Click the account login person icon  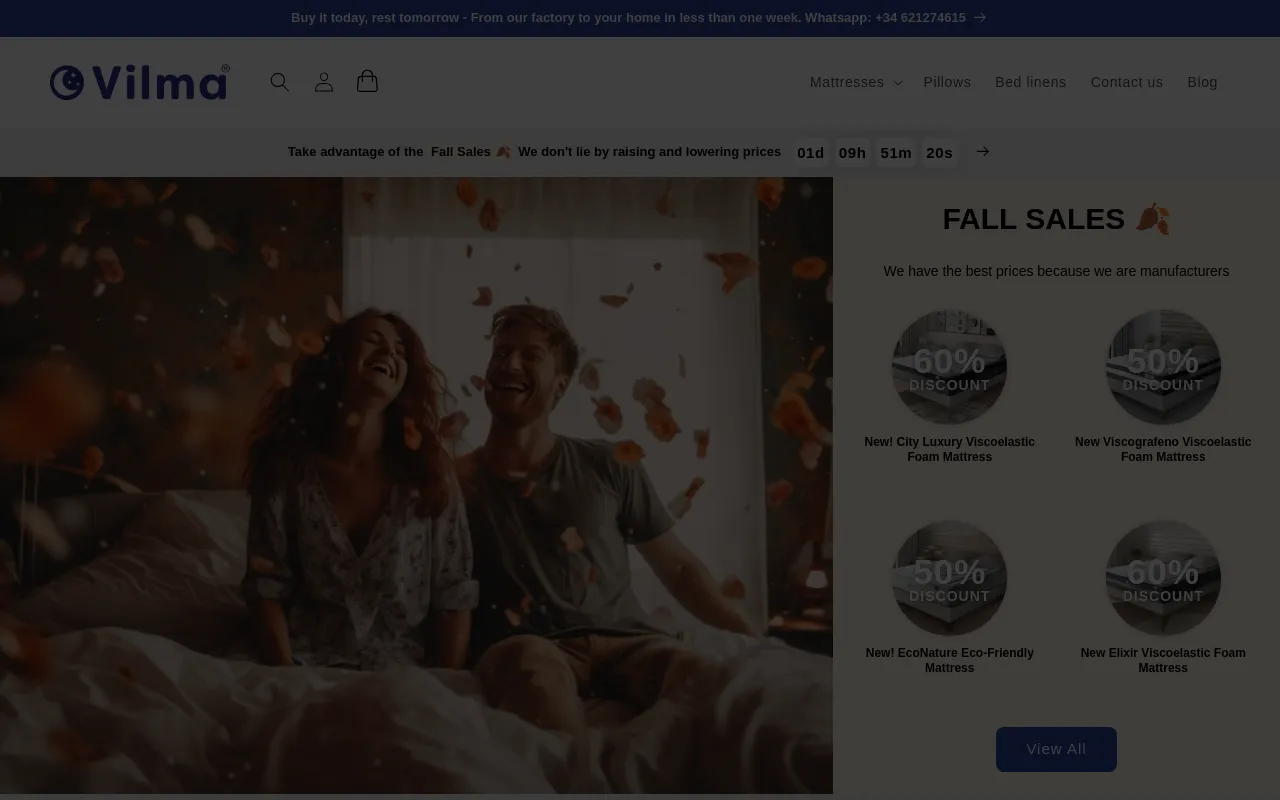323,82
